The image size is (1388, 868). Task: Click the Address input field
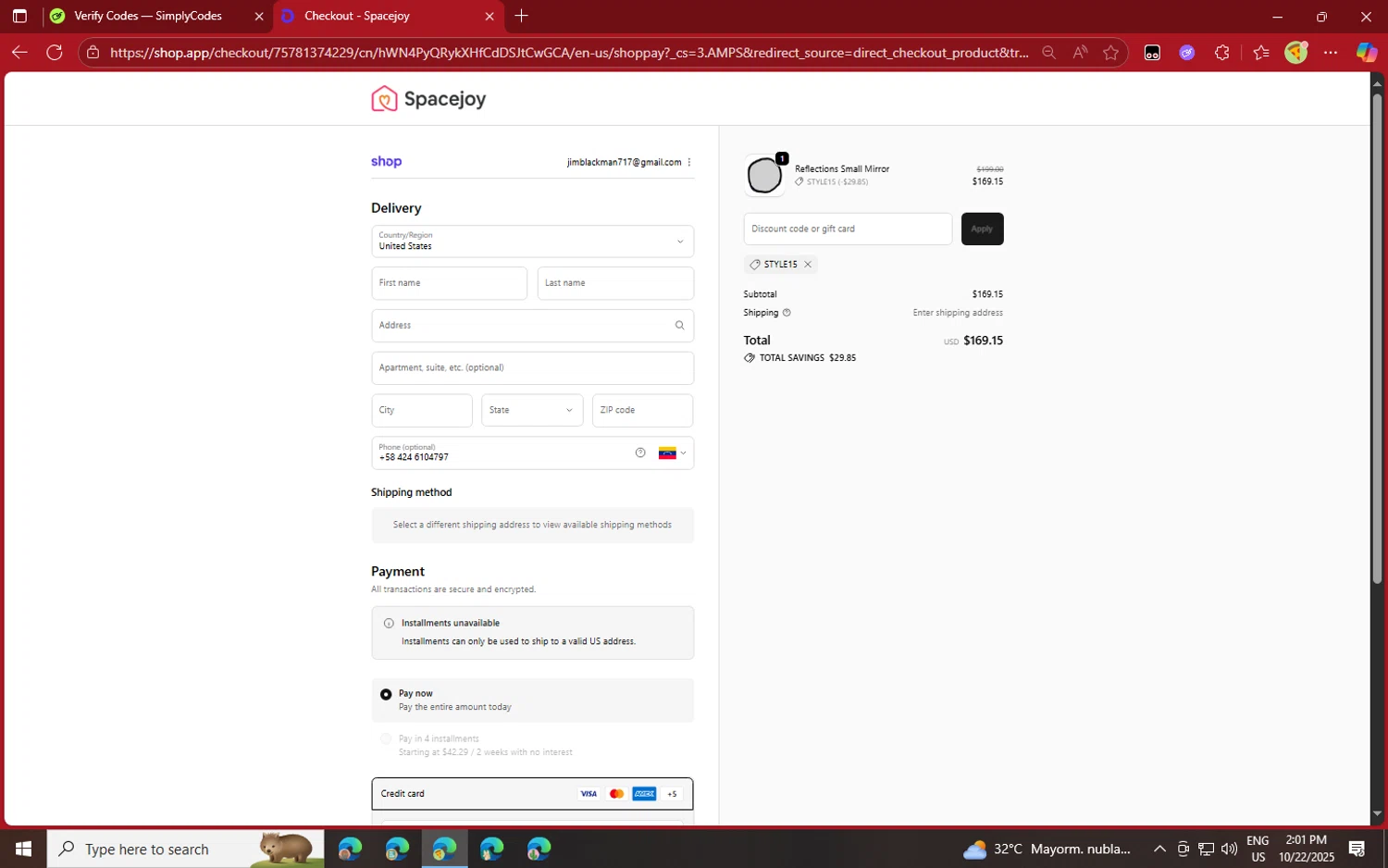pos(532,326)
